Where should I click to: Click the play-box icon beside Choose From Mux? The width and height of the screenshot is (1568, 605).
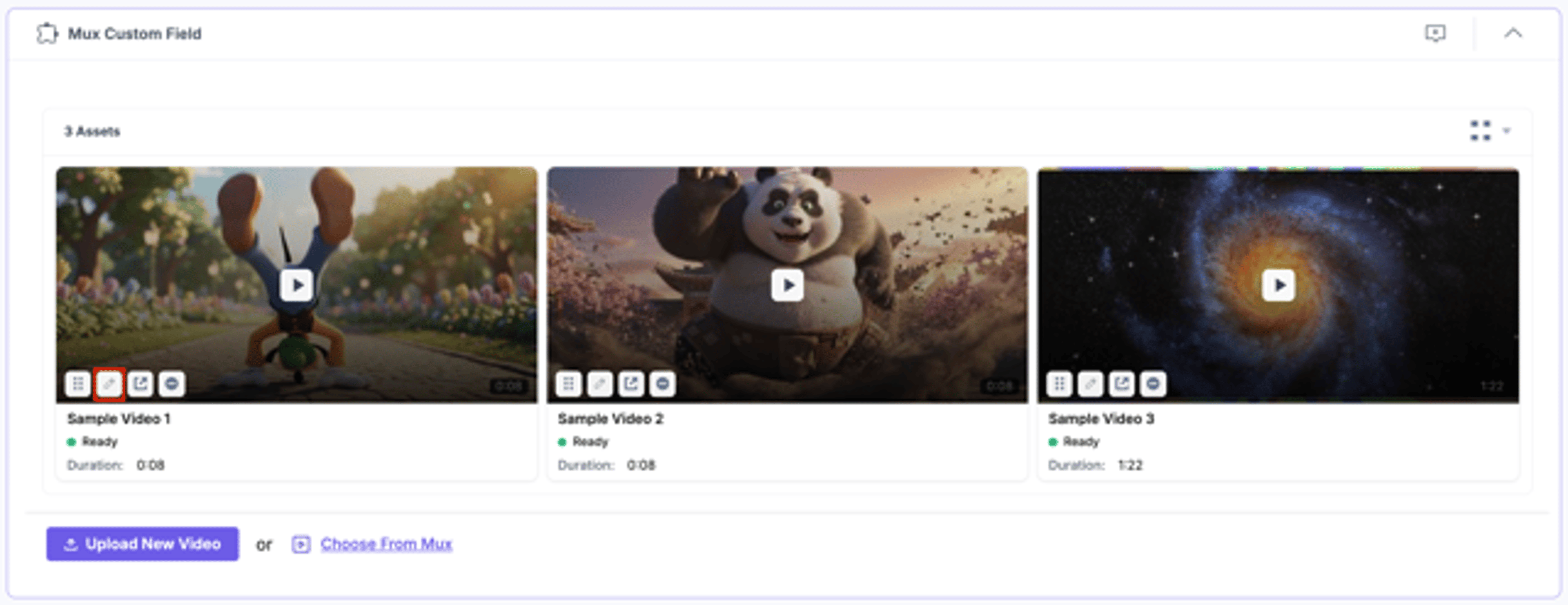(x=301, y=544)
